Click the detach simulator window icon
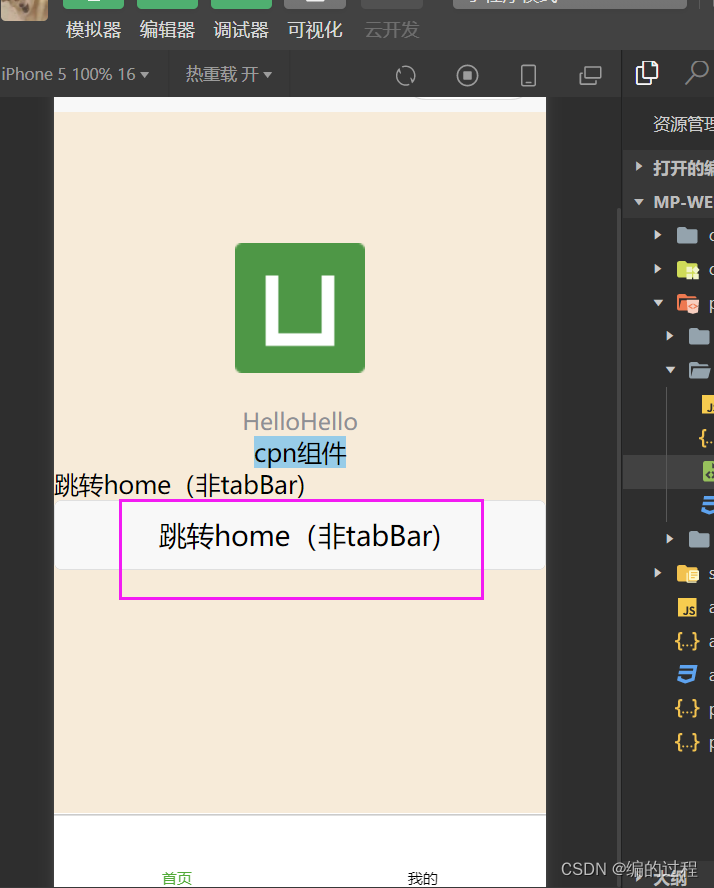This screenshot has width=714, height=888. click(590, 75)
